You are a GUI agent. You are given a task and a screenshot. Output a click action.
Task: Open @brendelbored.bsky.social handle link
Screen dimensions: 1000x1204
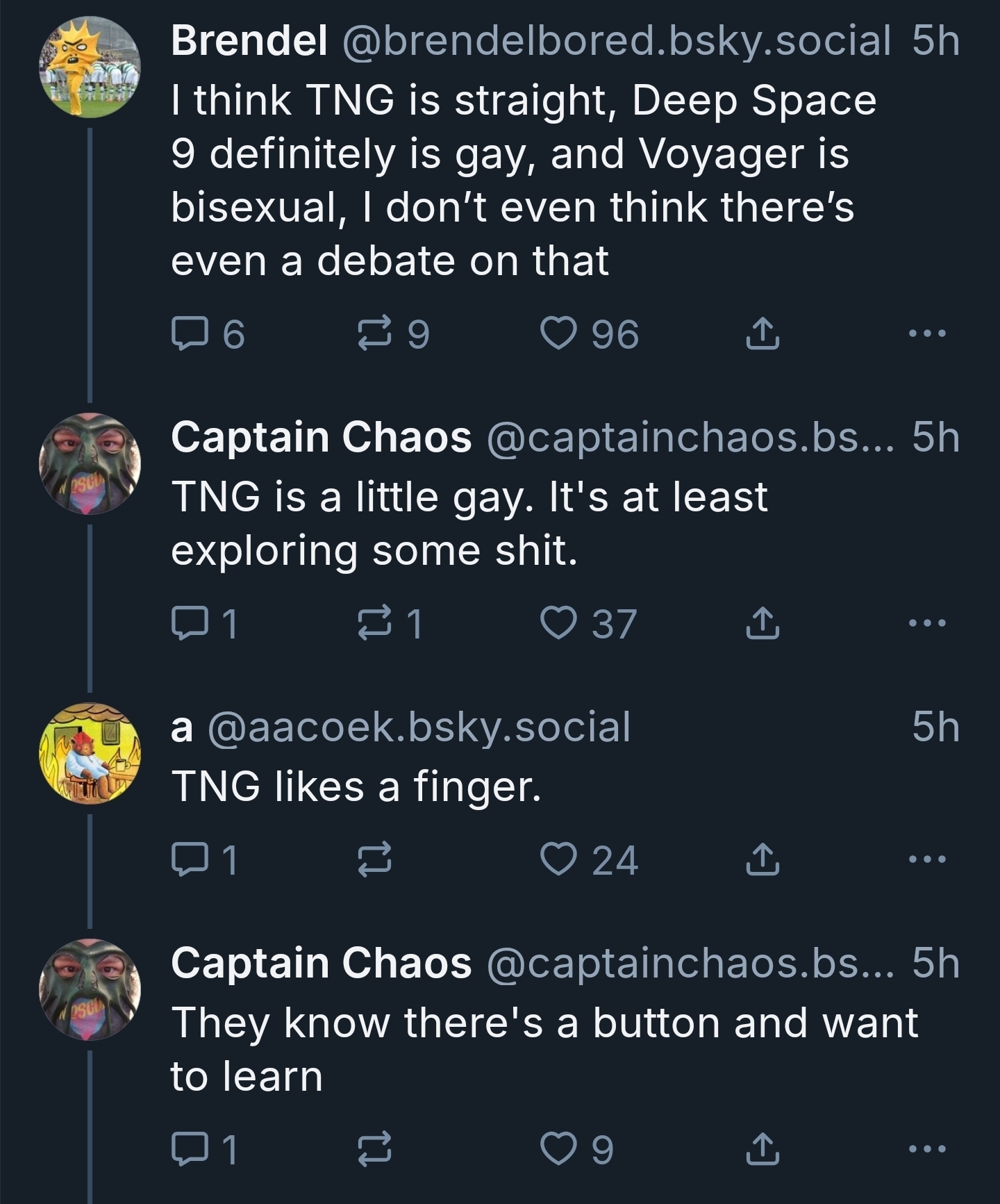[616, 40]
